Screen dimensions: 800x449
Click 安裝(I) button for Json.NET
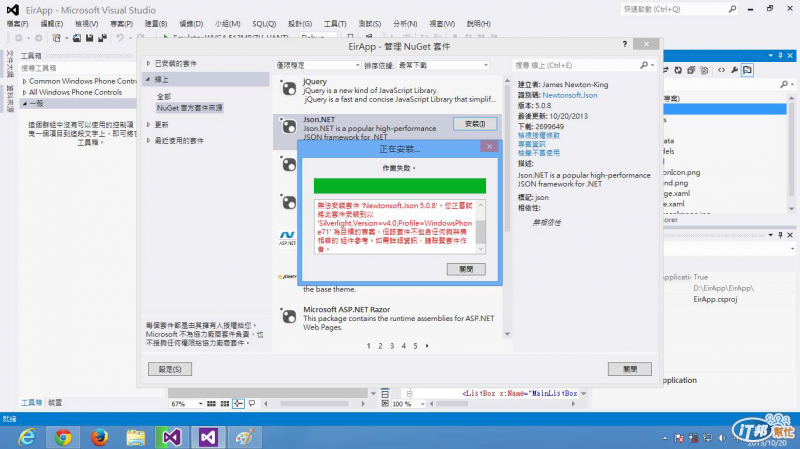(474, 124)
